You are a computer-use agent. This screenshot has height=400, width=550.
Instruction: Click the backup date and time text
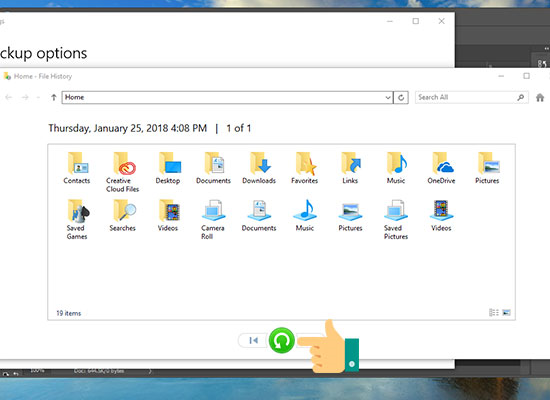(128, 128)
